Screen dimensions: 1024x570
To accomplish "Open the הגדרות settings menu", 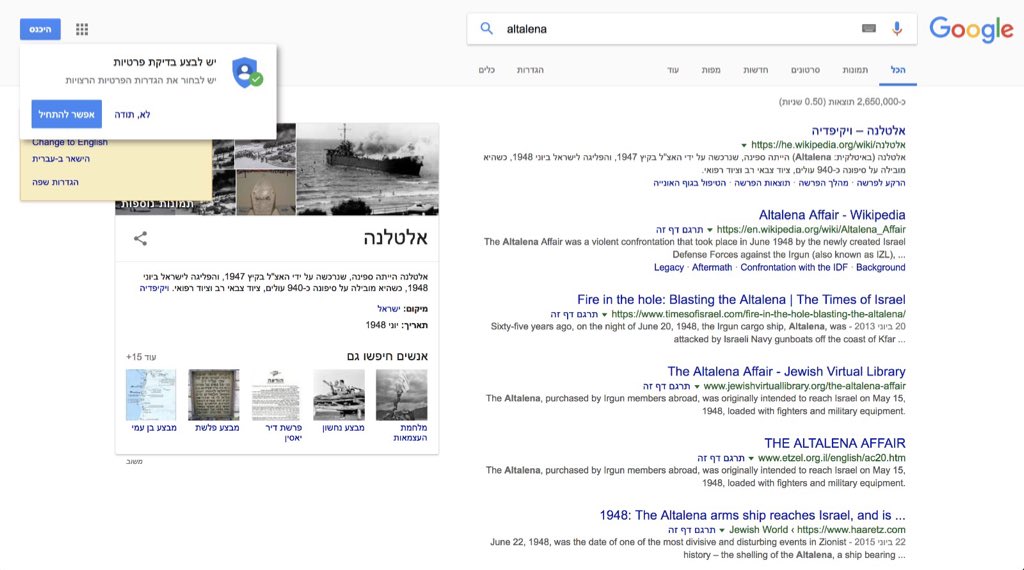I will pos(530,70).
